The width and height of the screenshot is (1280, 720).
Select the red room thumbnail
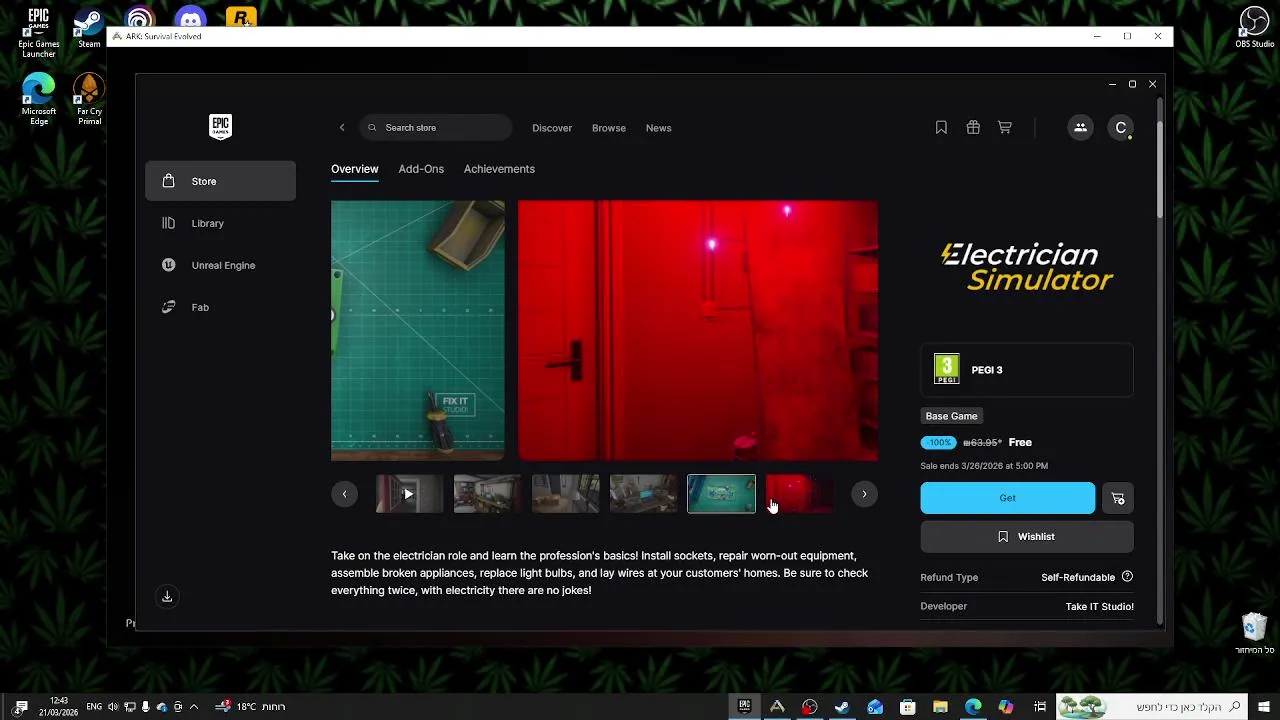point(799,494)
